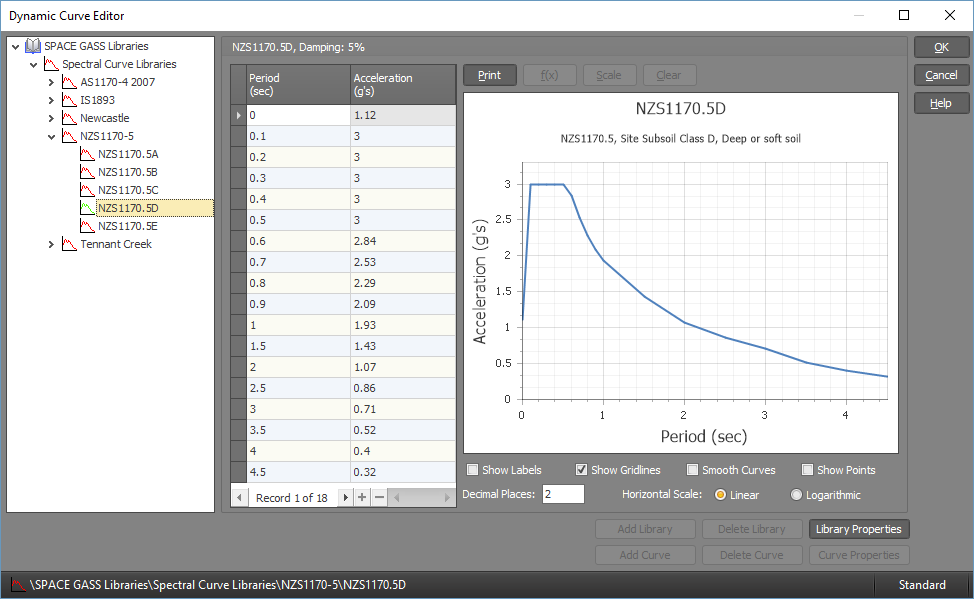The image size is (974, 599).
Task: Click the Tennant Creek library icon
Action: [69, 244]
